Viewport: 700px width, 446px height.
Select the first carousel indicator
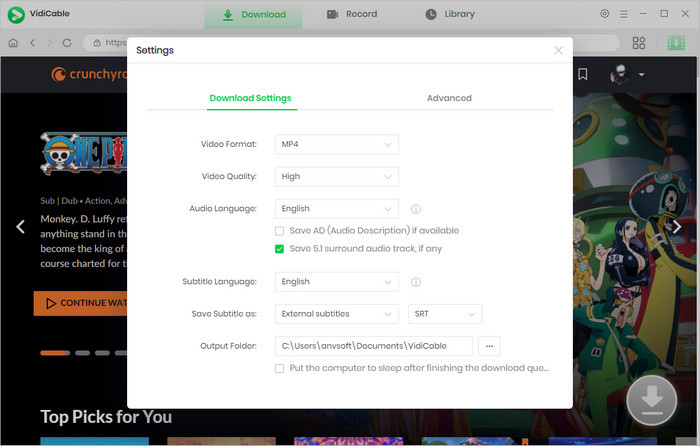55,353
